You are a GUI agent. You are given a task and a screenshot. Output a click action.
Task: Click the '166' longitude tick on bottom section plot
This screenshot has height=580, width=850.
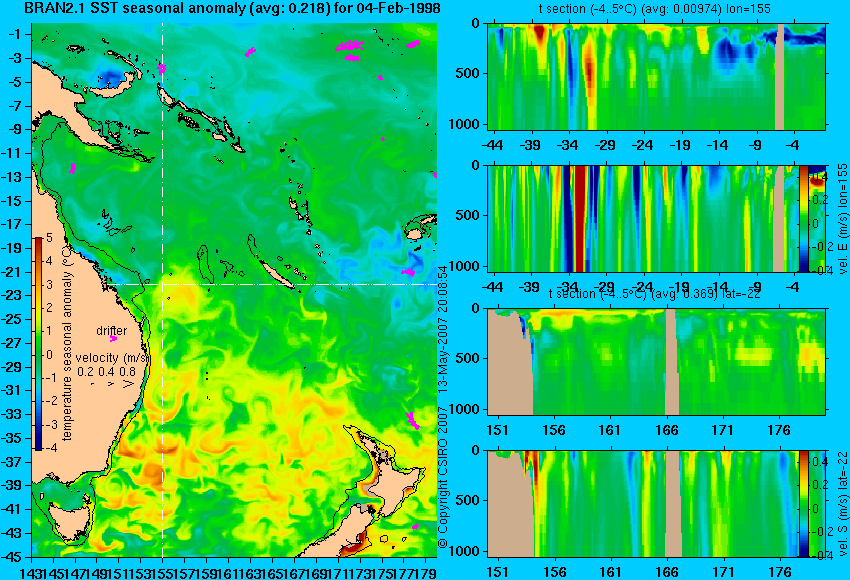666,572
